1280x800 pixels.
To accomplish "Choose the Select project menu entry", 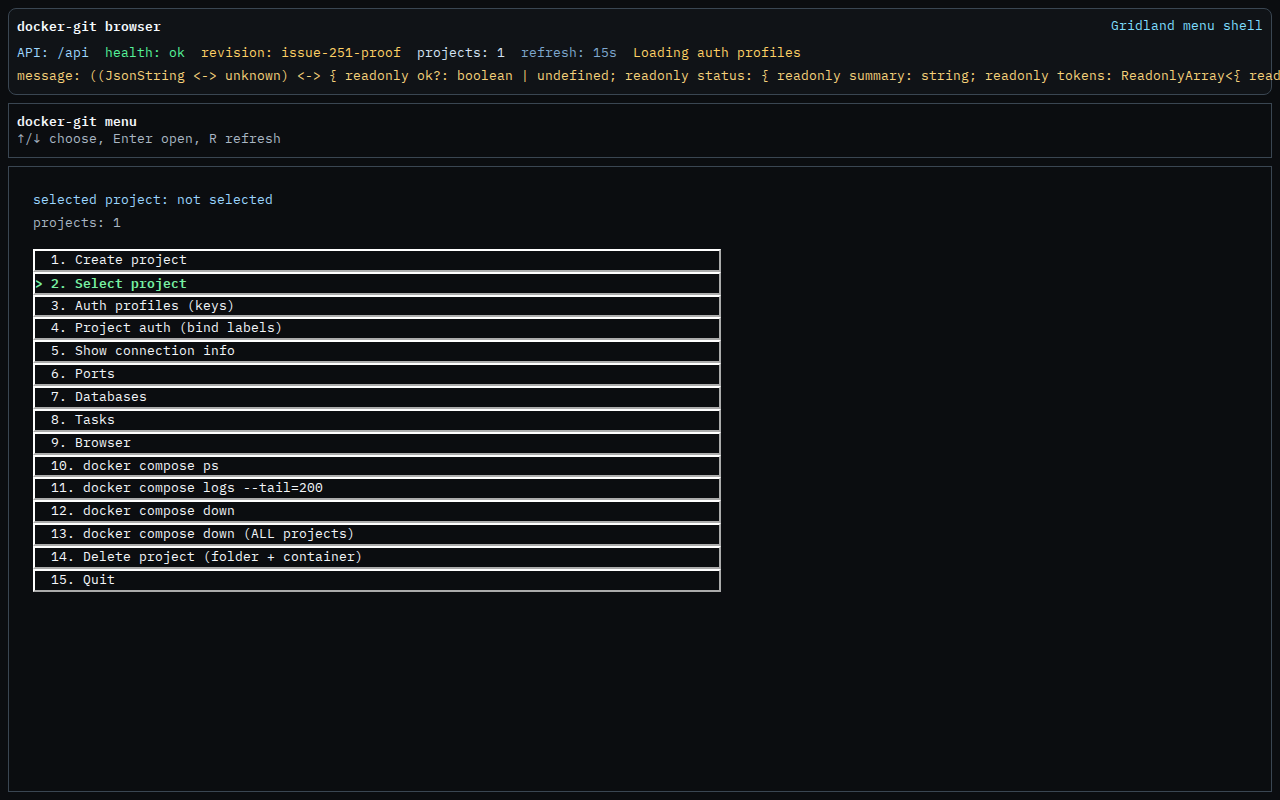I will coord(377,283).
